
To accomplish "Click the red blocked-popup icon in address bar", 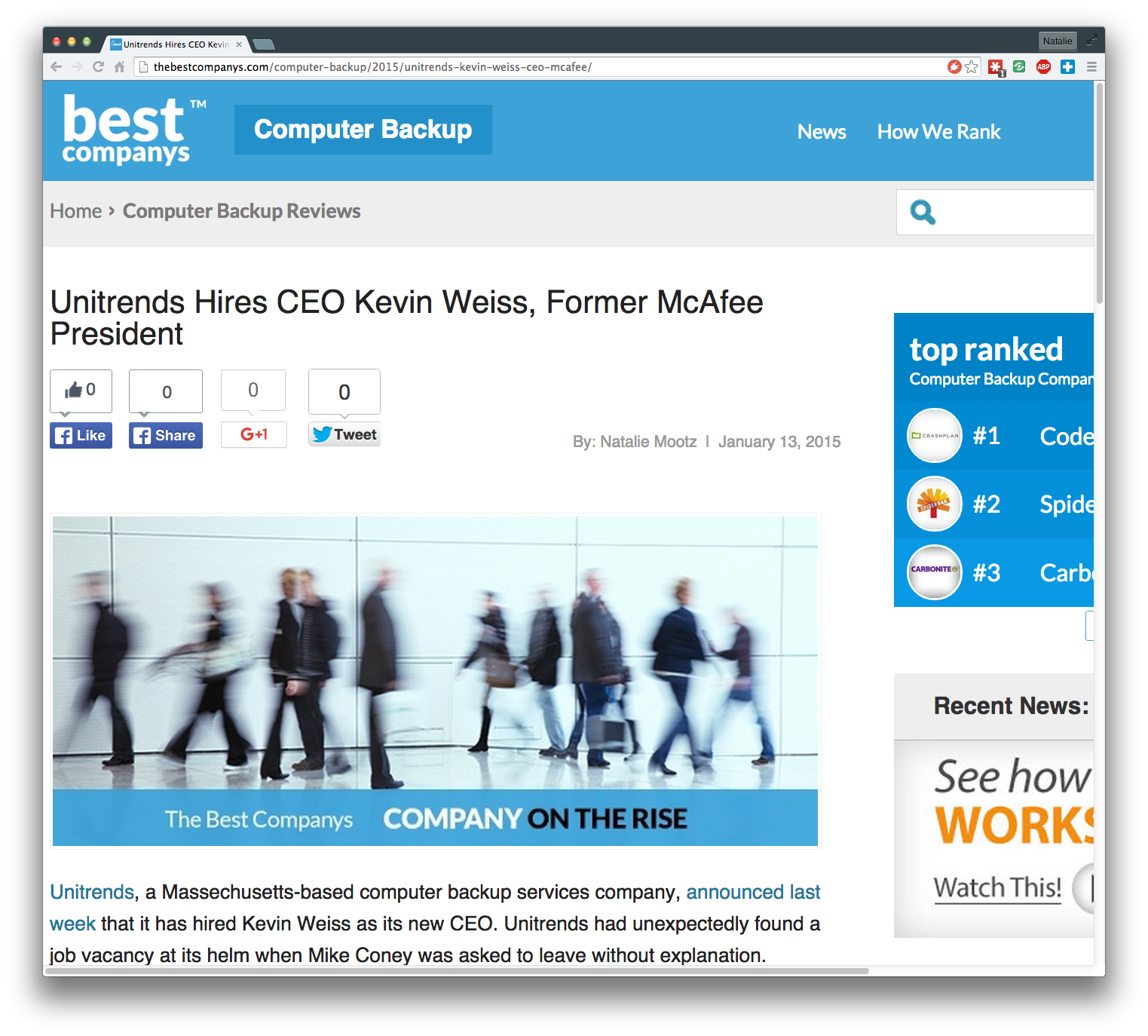I will tap(954, 66).
